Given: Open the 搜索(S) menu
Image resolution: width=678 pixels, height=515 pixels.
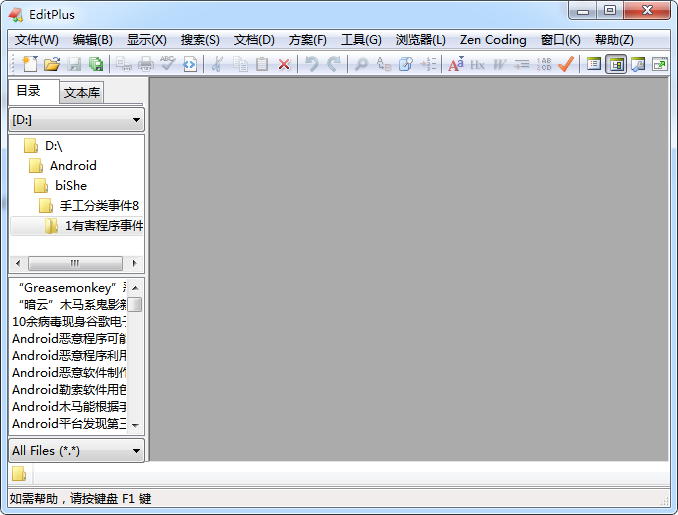Looking at the screenshot, I should point(200,40).
